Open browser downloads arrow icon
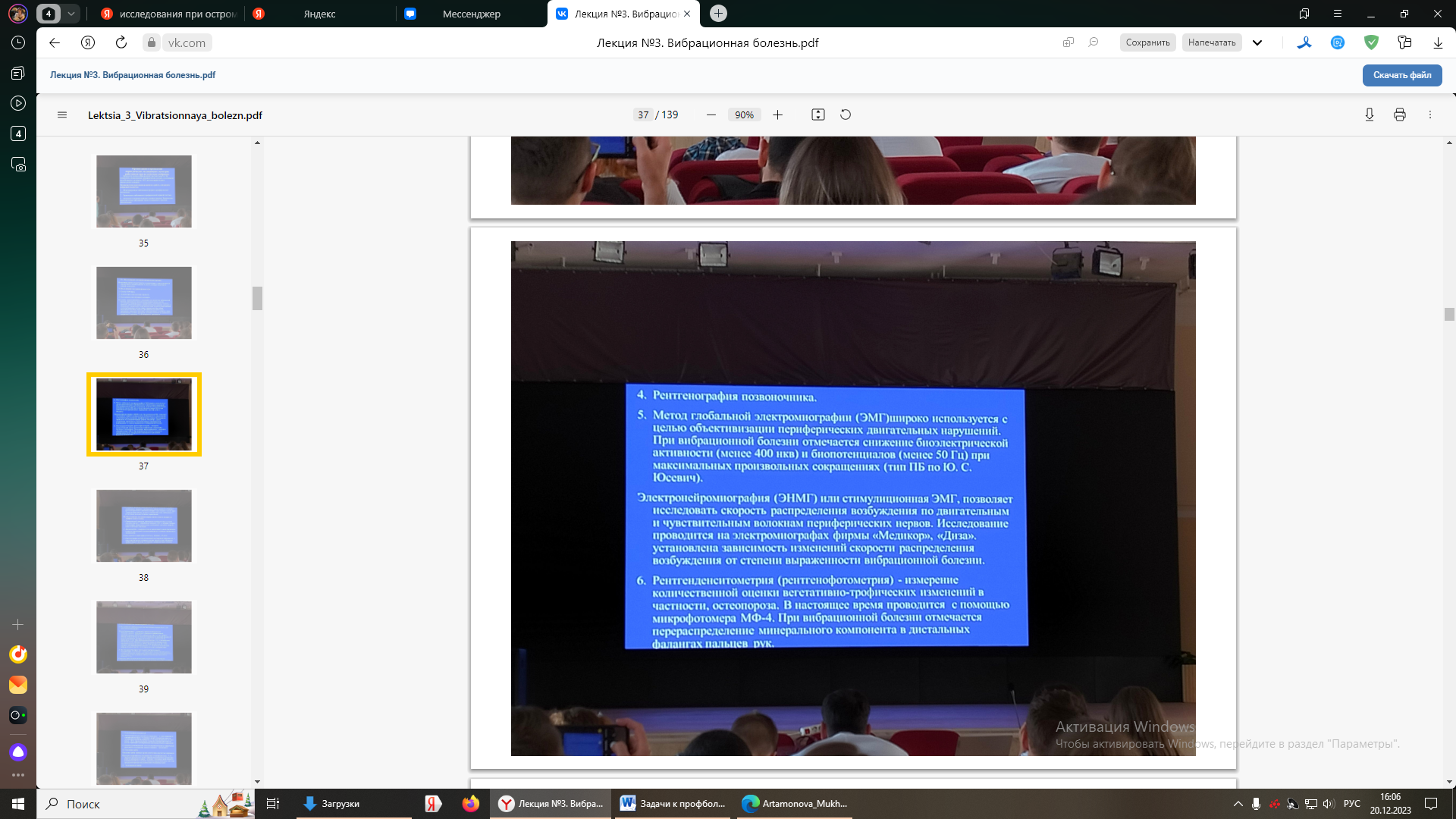This screenshot has height=819, width=1456. (x=1438, y=42)
